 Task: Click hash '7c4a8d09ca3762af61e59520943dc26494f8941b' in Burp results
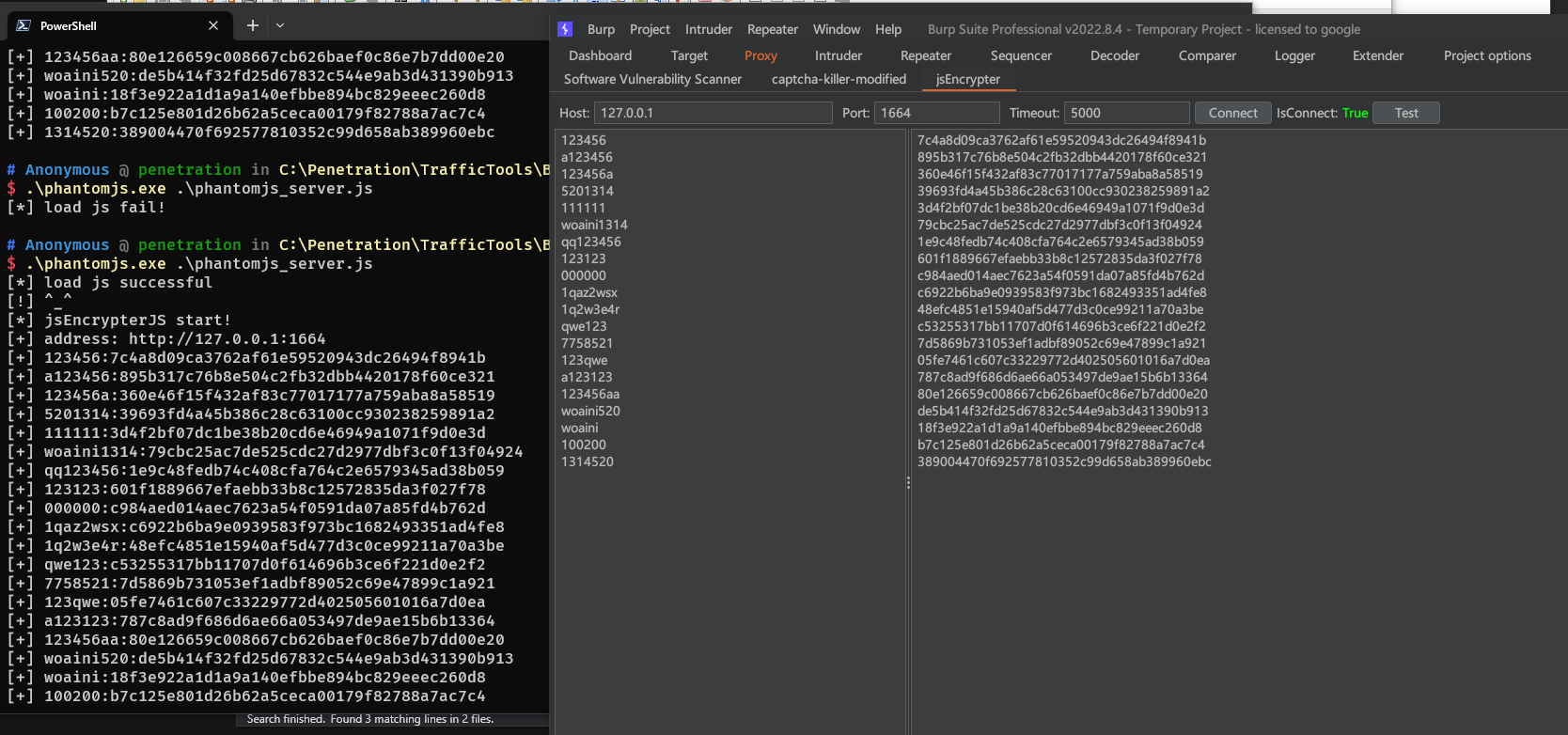pos(1061,140)
